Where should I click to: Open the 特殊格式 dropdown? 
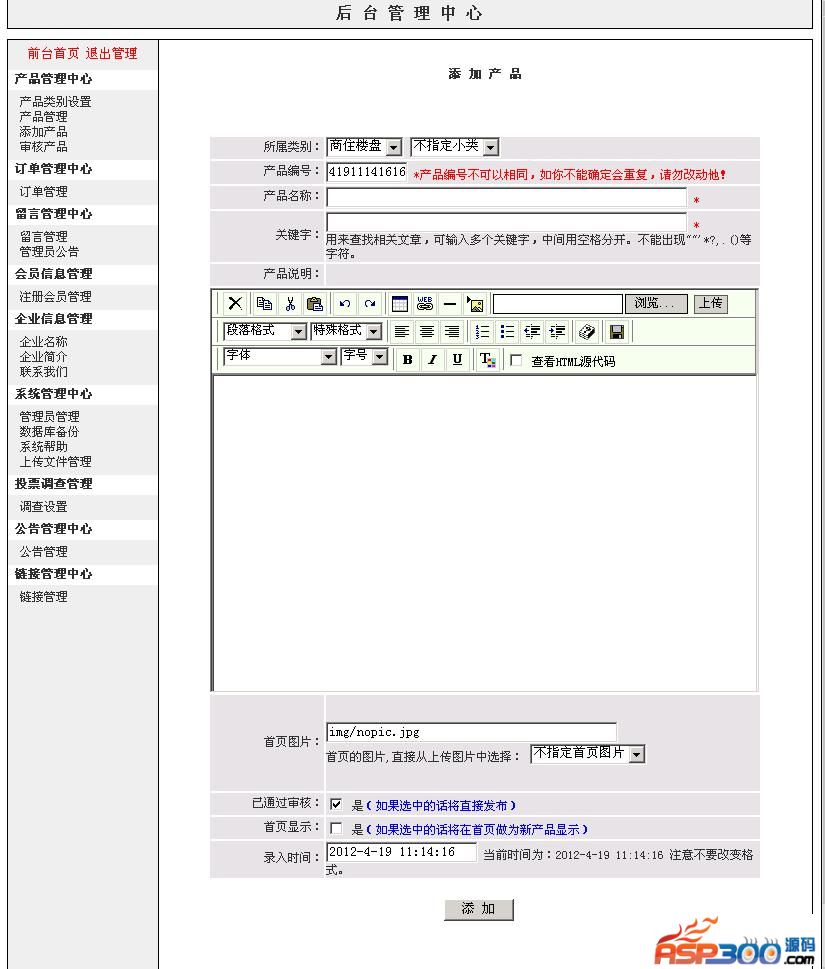[x=346, y=331]
